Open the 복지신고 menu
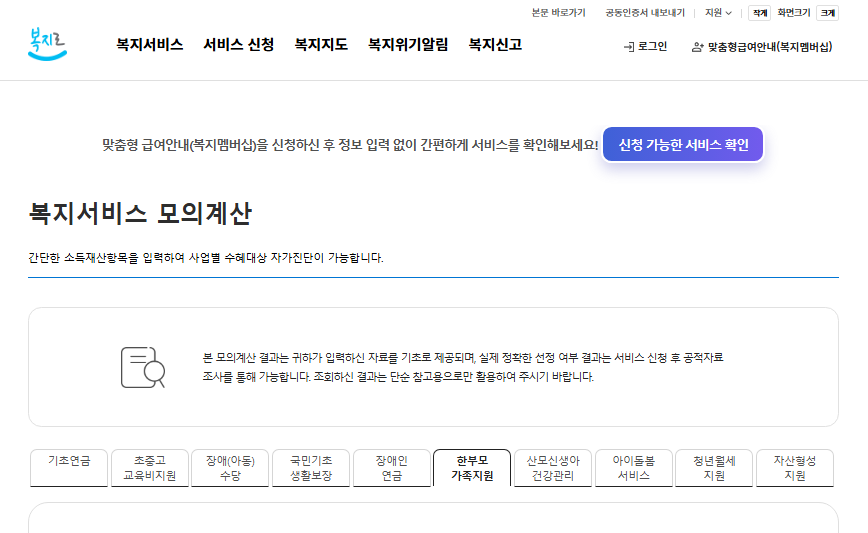This screenshot has width=868, height=533. click(x=495, y=45)
